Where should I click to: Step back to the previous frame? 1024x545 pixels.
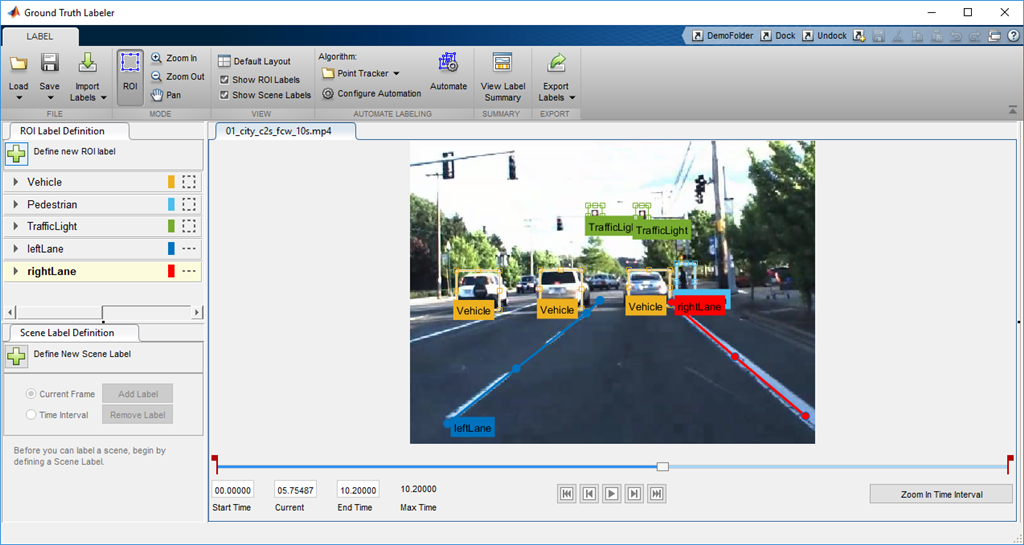[x=589, y=494]
